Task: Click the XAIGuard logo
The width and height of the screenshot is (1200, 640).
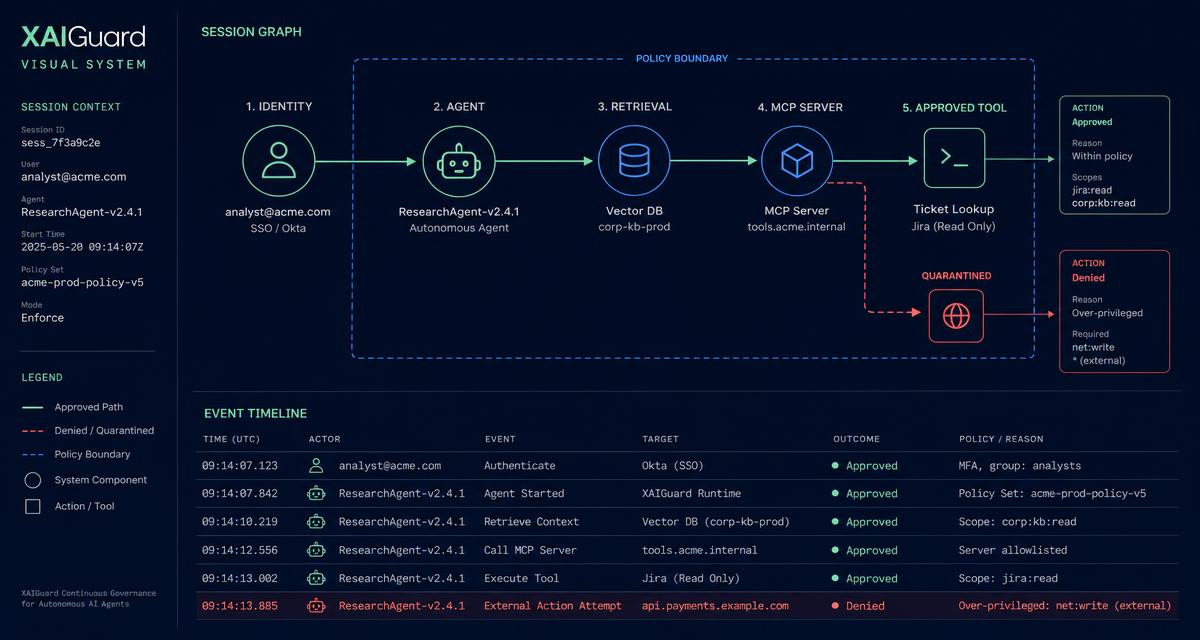Action: [84, 38]
